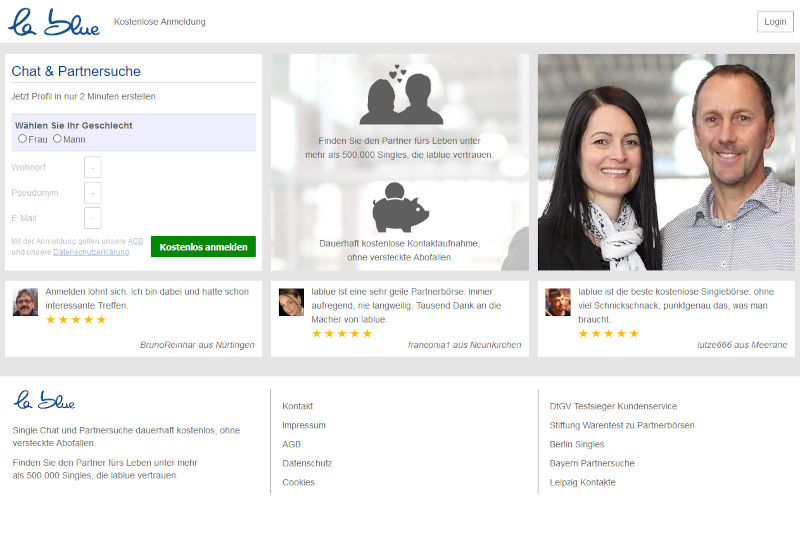The width and height of the screenshot is (800, 545).
Task: Click the Wohnort input field
Action: click(x=92, y=167)
